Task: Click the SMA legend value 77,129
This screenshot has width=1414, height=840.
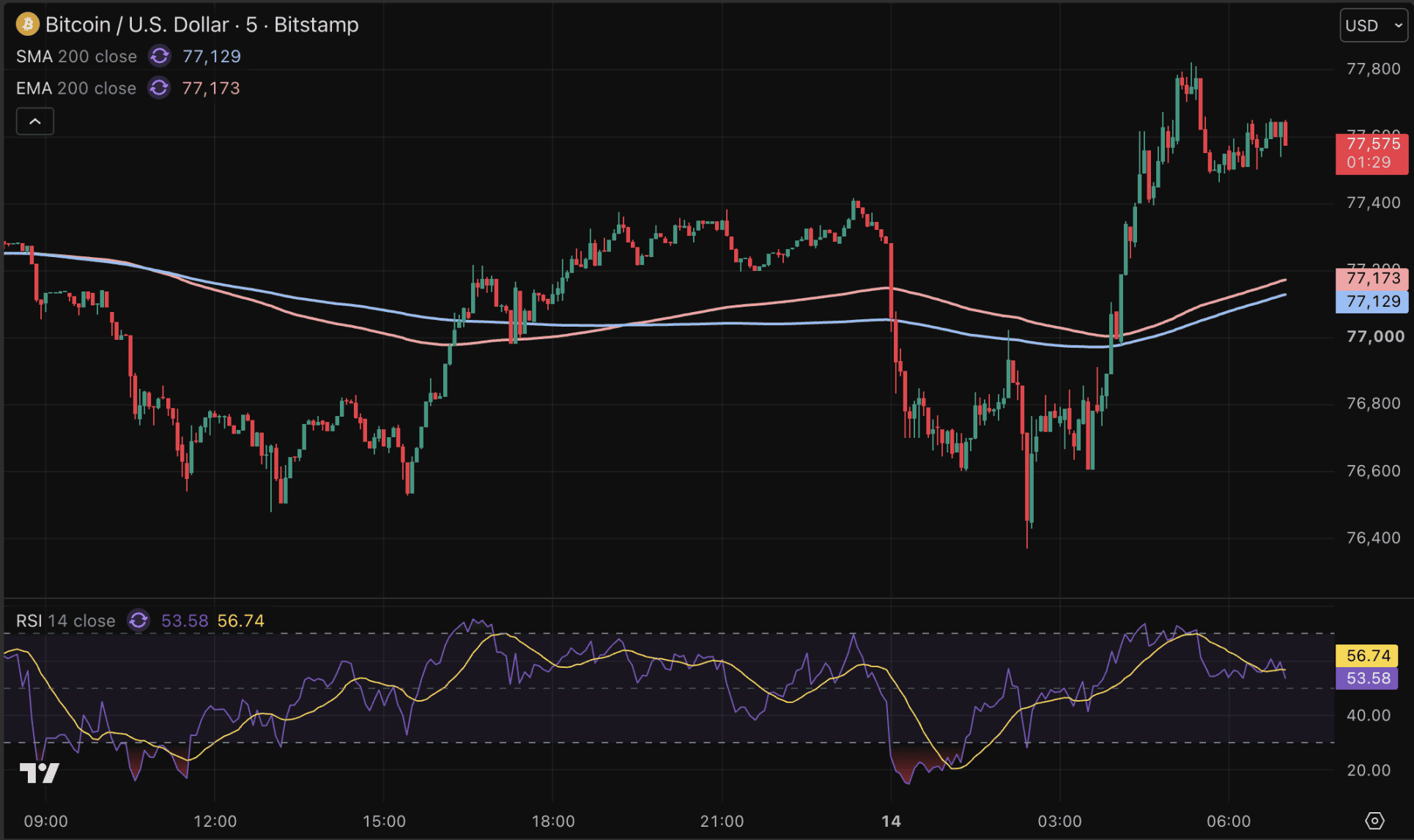Action: point(212,56)
